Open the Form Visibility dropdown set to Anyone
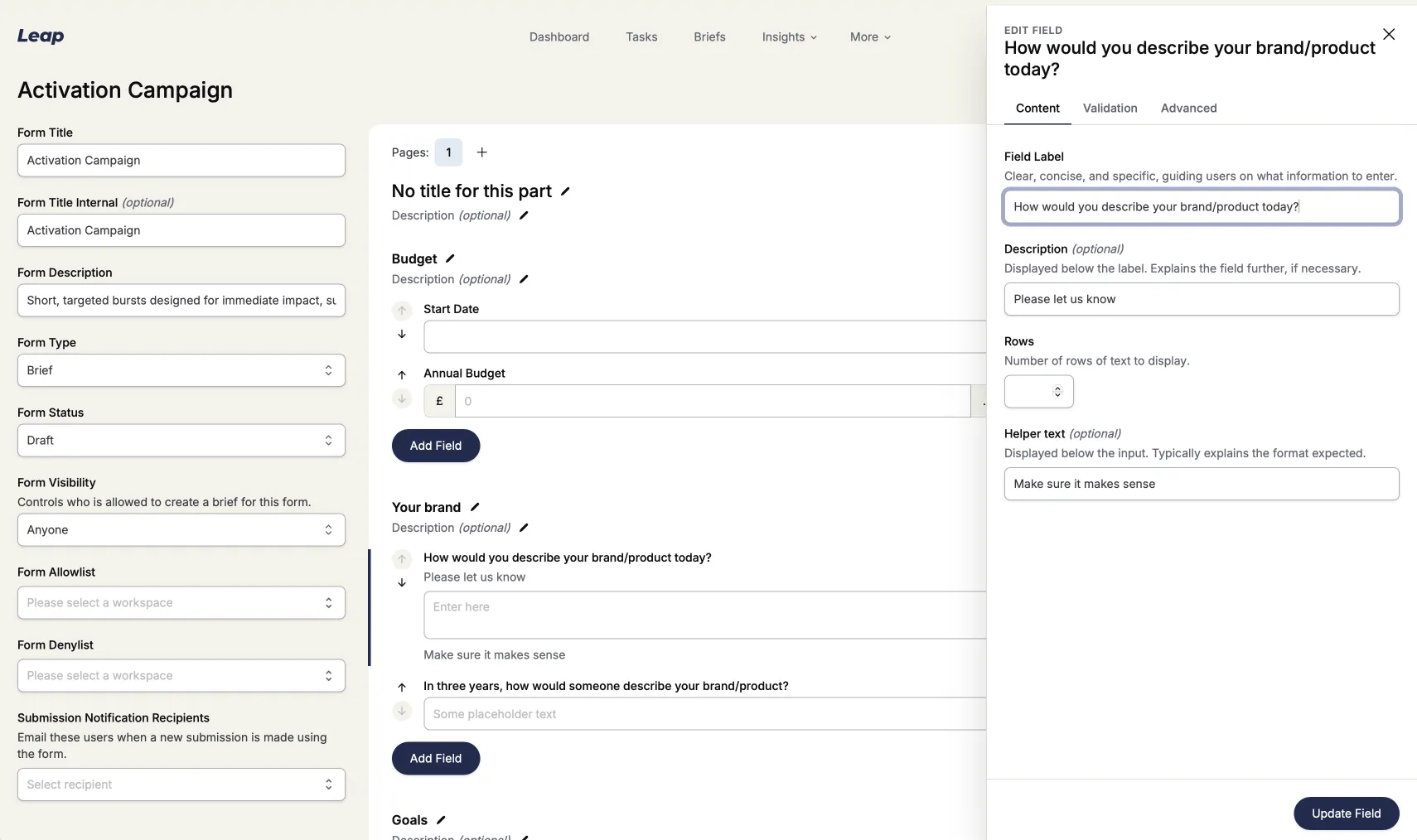The height and width of the screenshot is (840, 1417). coord(181,530)
